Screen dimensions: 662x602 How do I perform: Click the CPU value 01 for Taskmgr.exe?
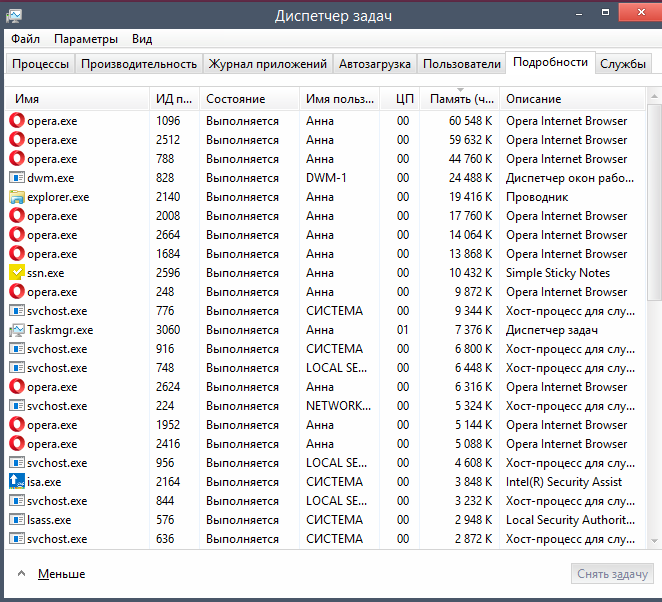[x=403, y=330]
